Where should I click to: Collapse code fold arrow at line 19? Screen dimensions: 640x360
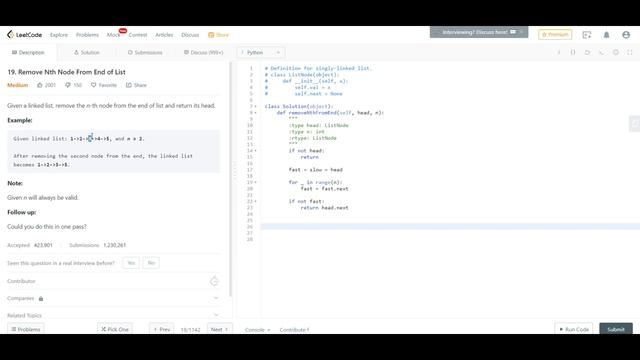pos(256,182)
